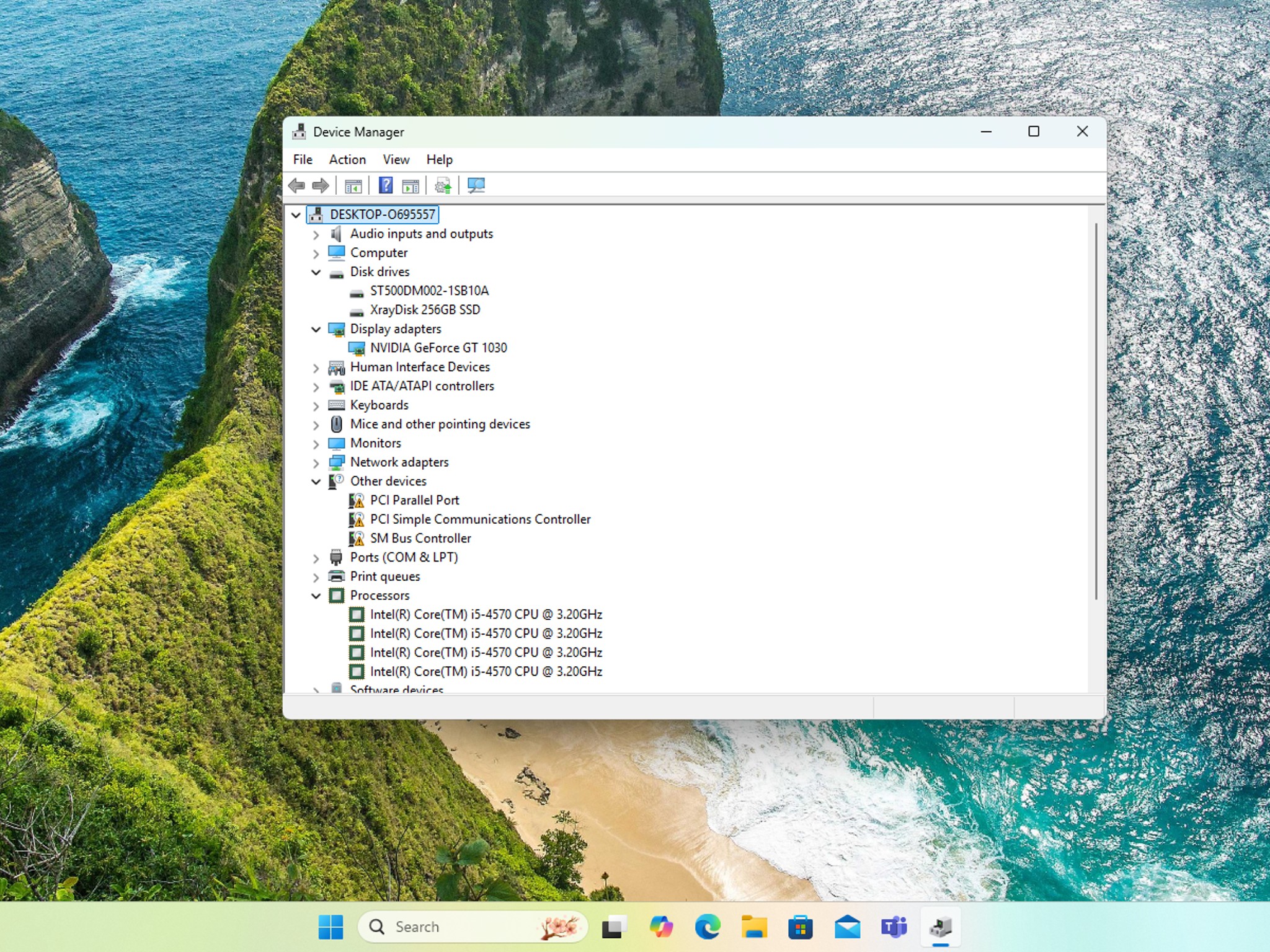Image resolution: width=1270 pixels, height=952 pixels.
Task: Collapse the Processors category
Action: coord(316,596)
